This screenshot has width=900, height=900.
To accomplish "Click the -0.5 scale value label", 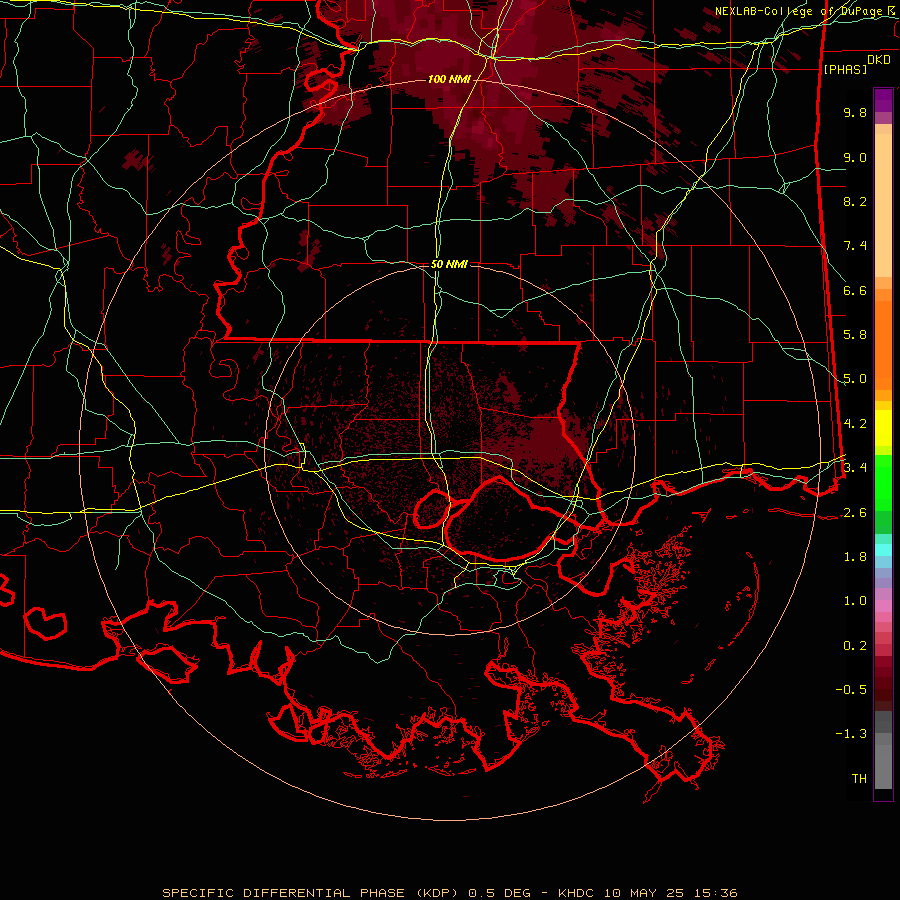I will pyautogui.click(x=851, y=690).
